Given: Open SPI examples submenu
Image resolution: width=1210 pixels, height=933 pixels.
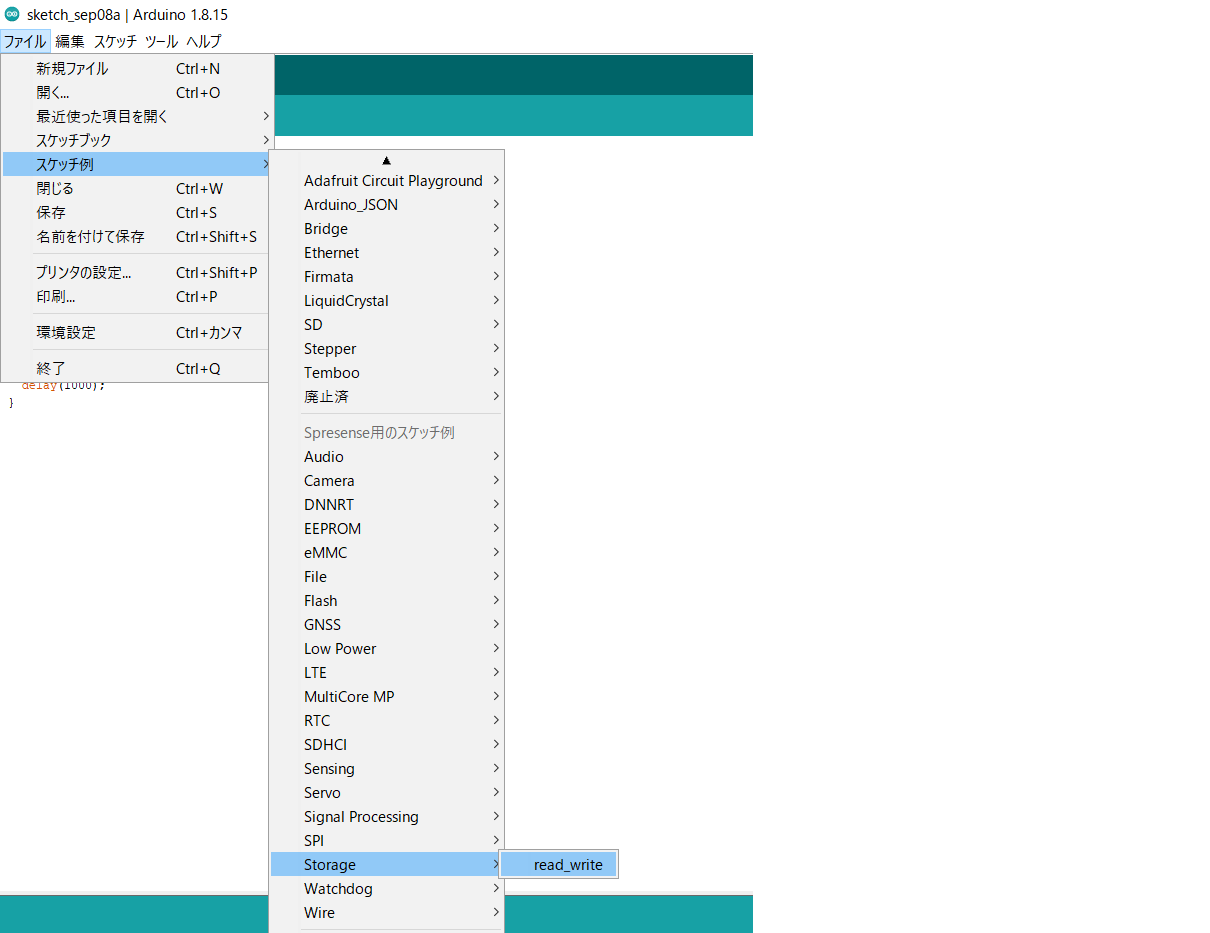Looking at the screenshot, I should (386, 841).
